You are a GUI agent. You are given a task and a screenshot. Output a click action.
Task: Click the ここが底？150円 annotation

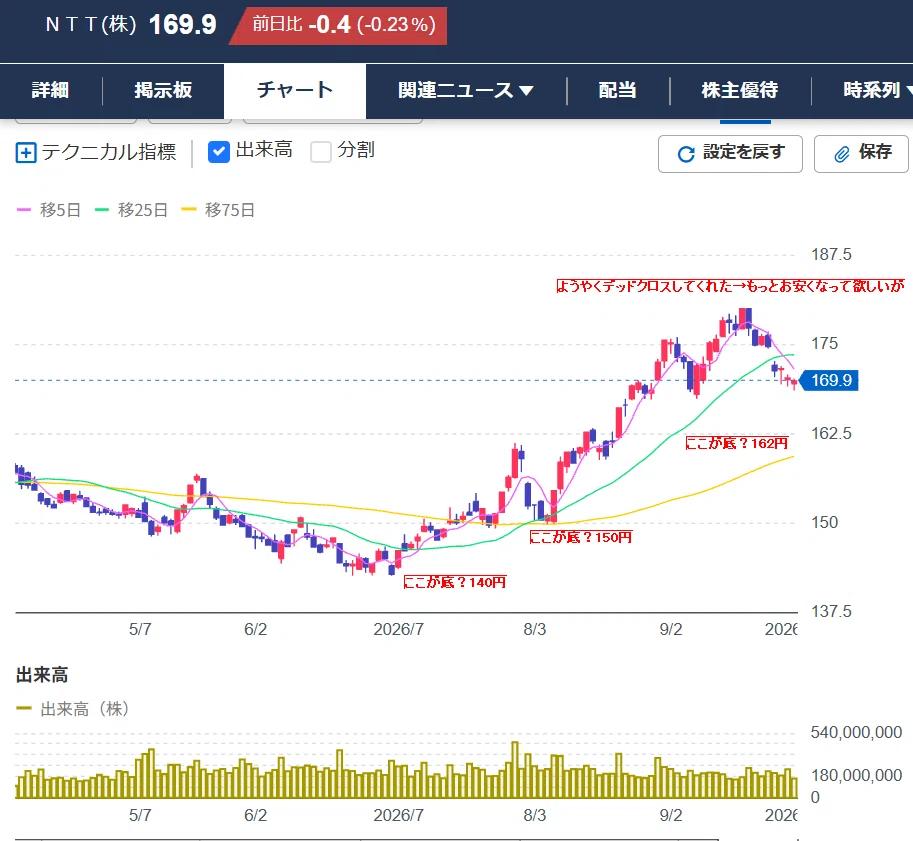[581, 537]
